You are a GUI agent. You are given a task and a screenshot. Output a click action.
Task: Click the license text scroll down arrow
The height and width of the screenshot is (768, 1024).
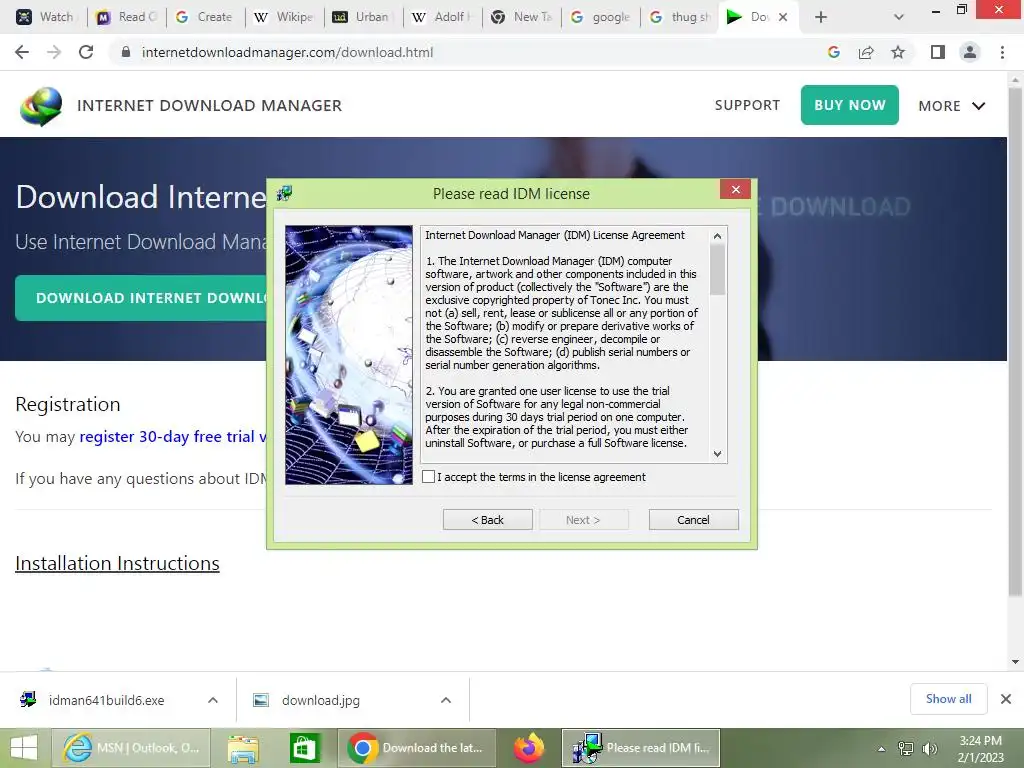(x=717, y=454)
